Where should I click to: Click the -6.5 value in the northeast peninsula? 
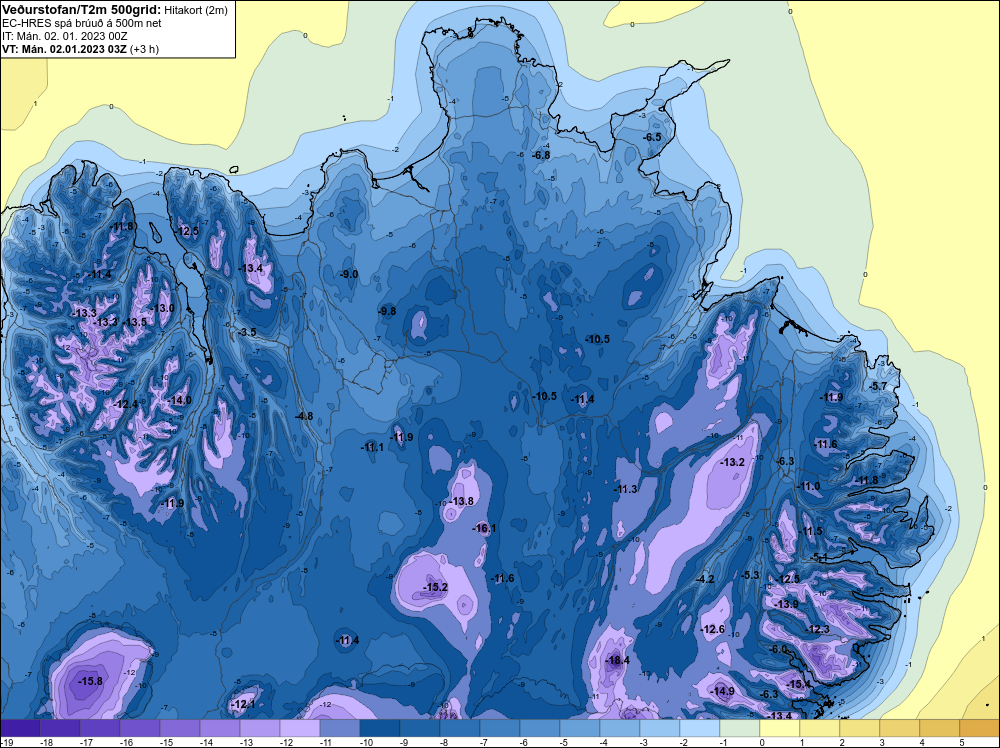click(652, 137)
